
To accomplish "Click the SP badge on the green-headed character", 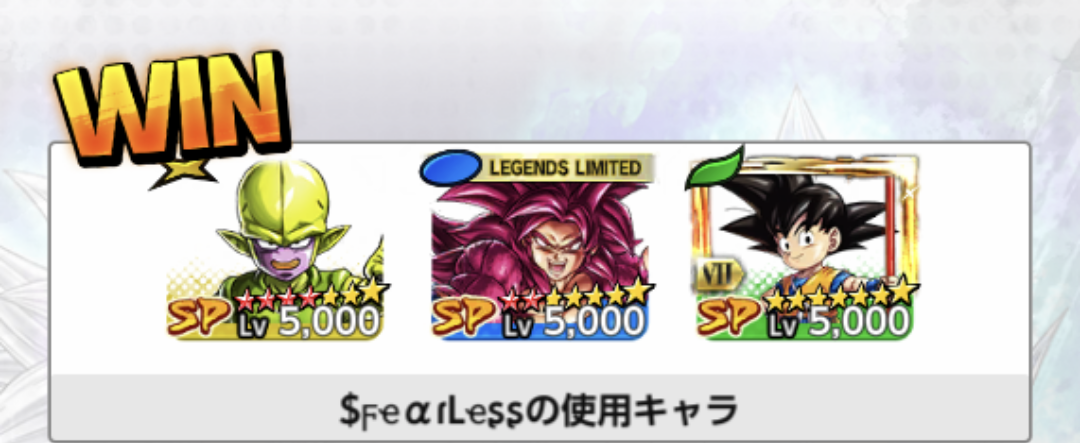I will point(200,318).
